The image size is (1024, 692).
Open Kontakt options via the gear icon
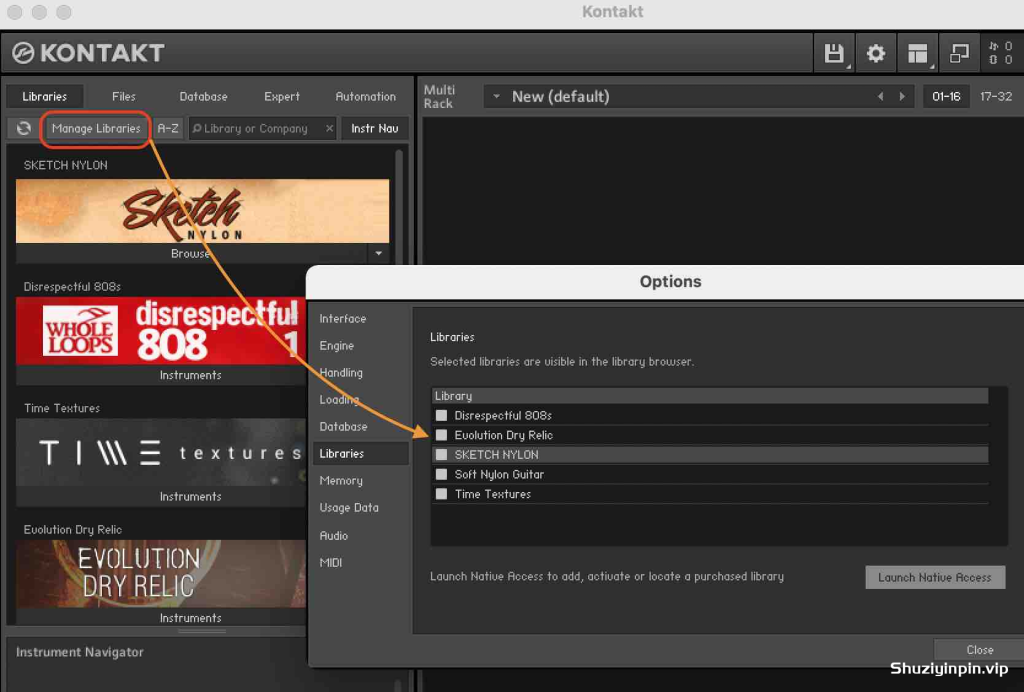(x=875, y=53)
